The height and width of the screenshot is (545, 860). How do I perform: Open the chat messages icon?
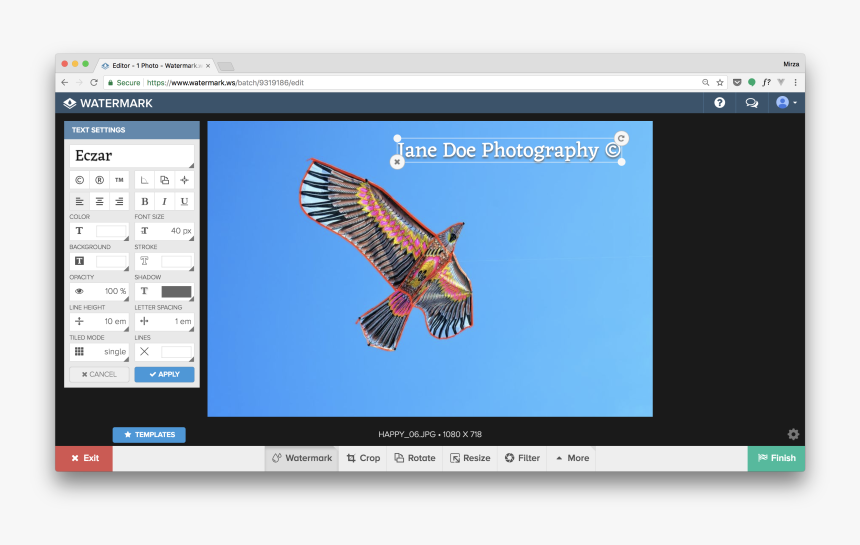pos(751,103)
